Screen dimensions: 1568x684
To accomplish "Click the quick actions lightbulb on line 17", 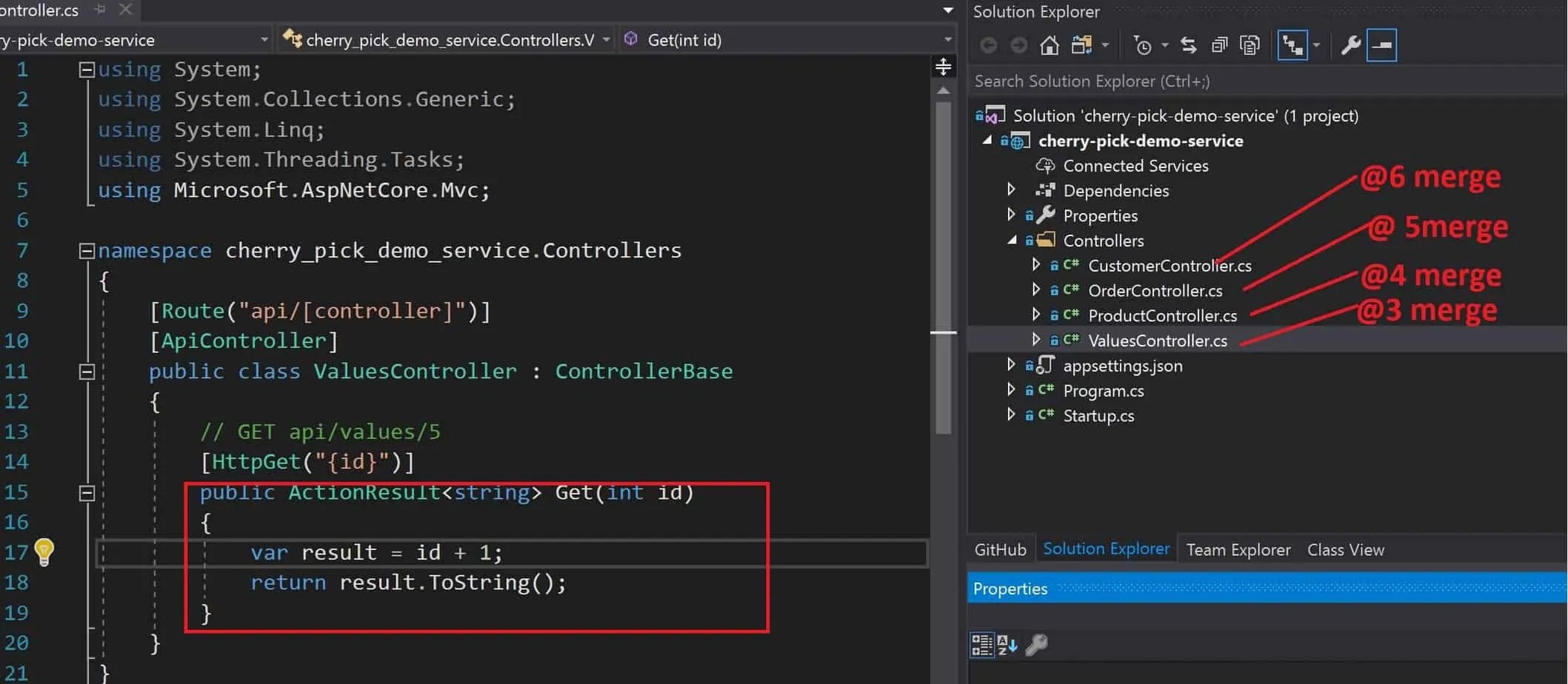I will pyautogui.click(x=44, y=552).
